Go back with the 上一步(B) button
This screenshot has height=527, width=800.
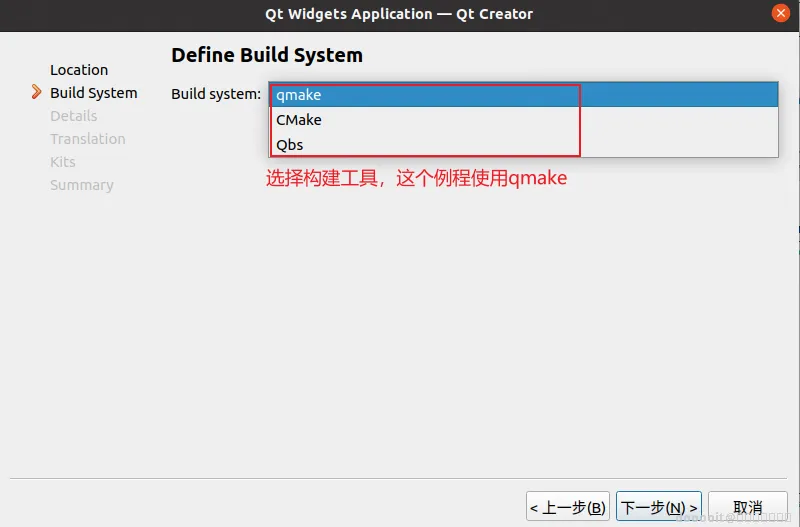[x=567, y=507]
